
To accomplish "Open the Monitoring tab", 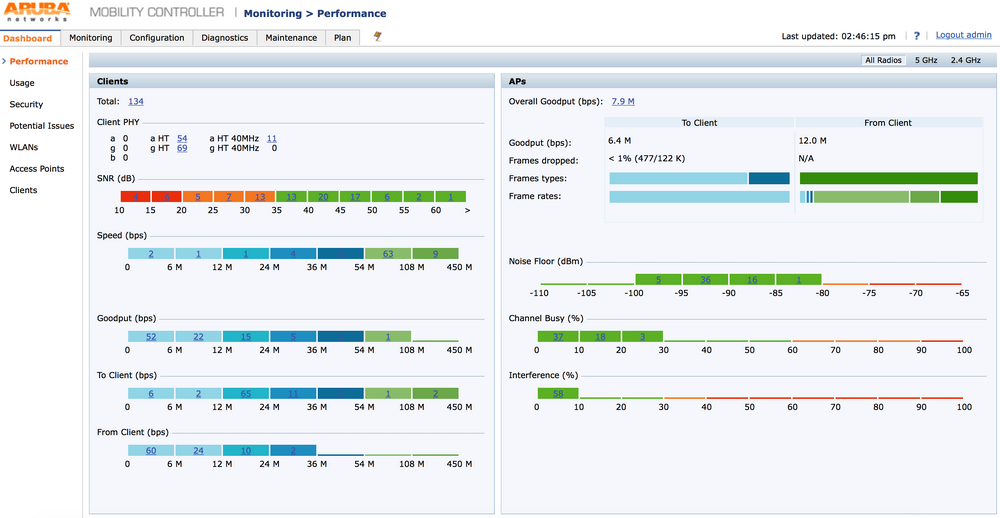I will pos(91,38).
